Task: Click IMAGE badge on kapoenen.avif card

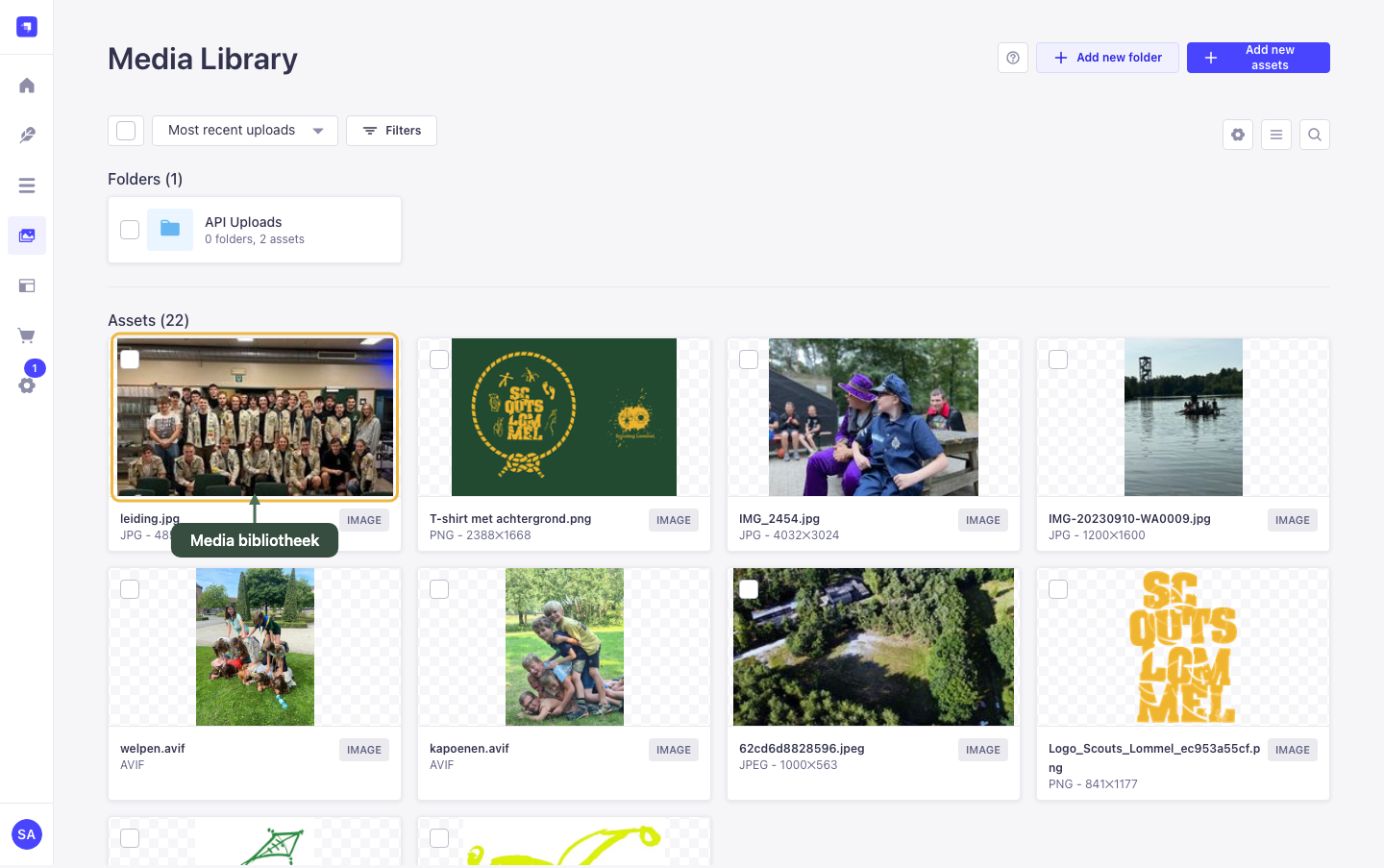Action: [674, 750]
